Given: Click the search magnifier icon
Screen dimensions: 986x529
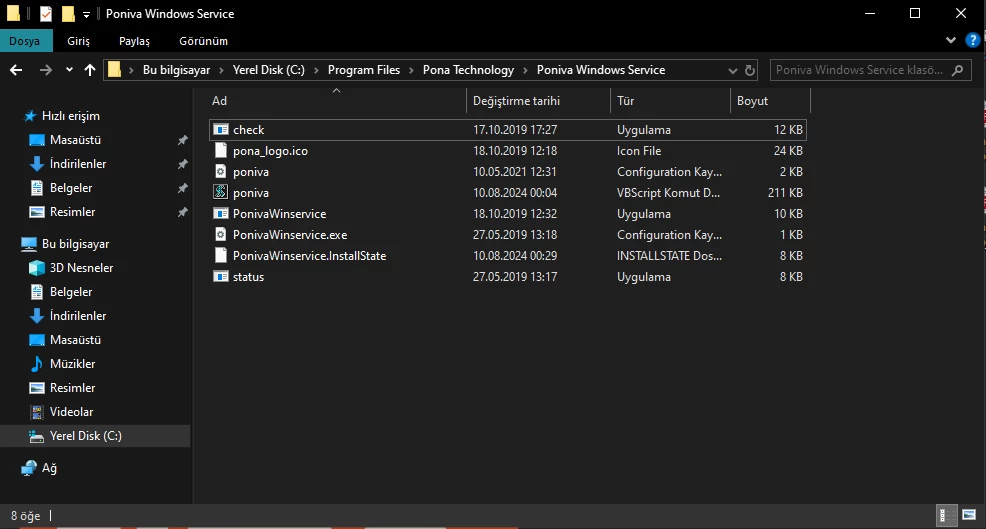Looking at the screenshot, I should point(958,70).
